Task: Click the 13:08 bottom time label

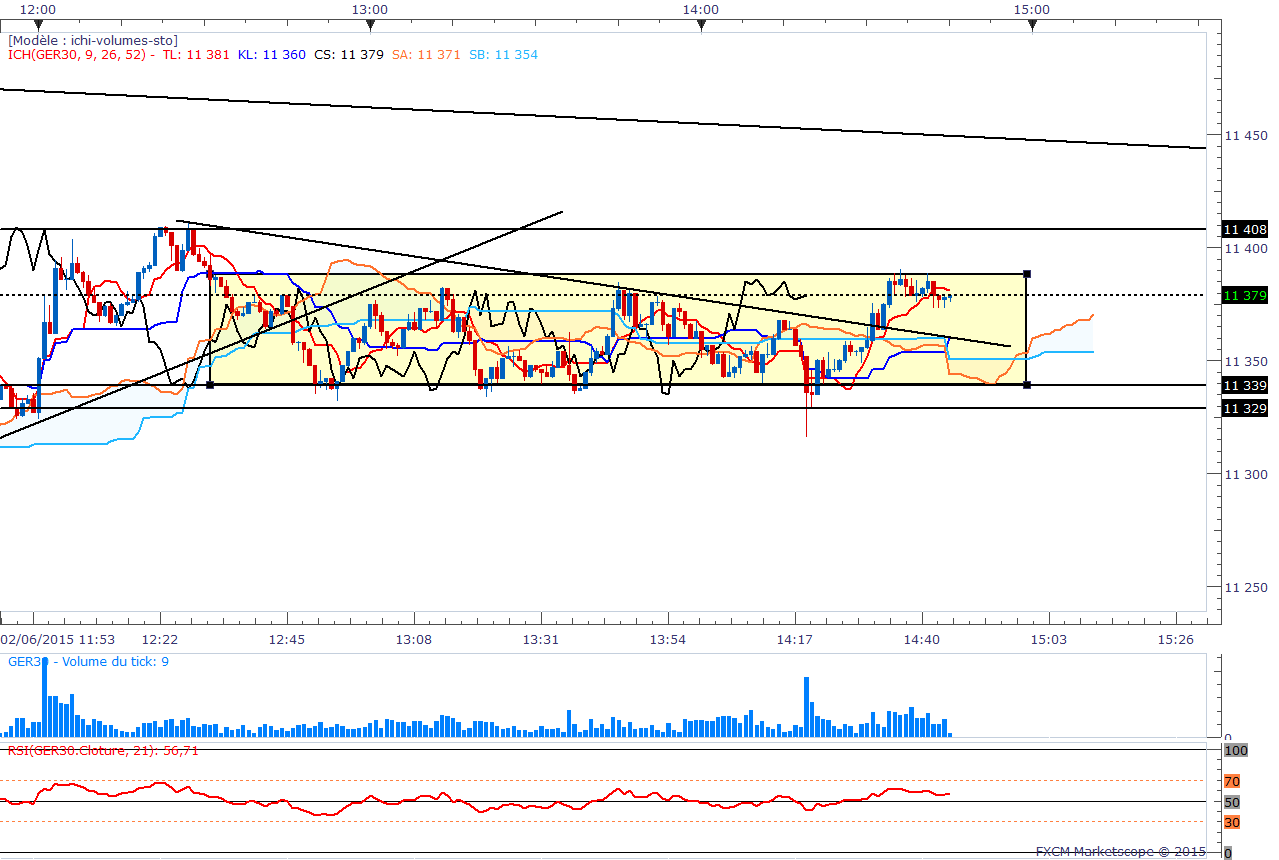Action: 414,639
